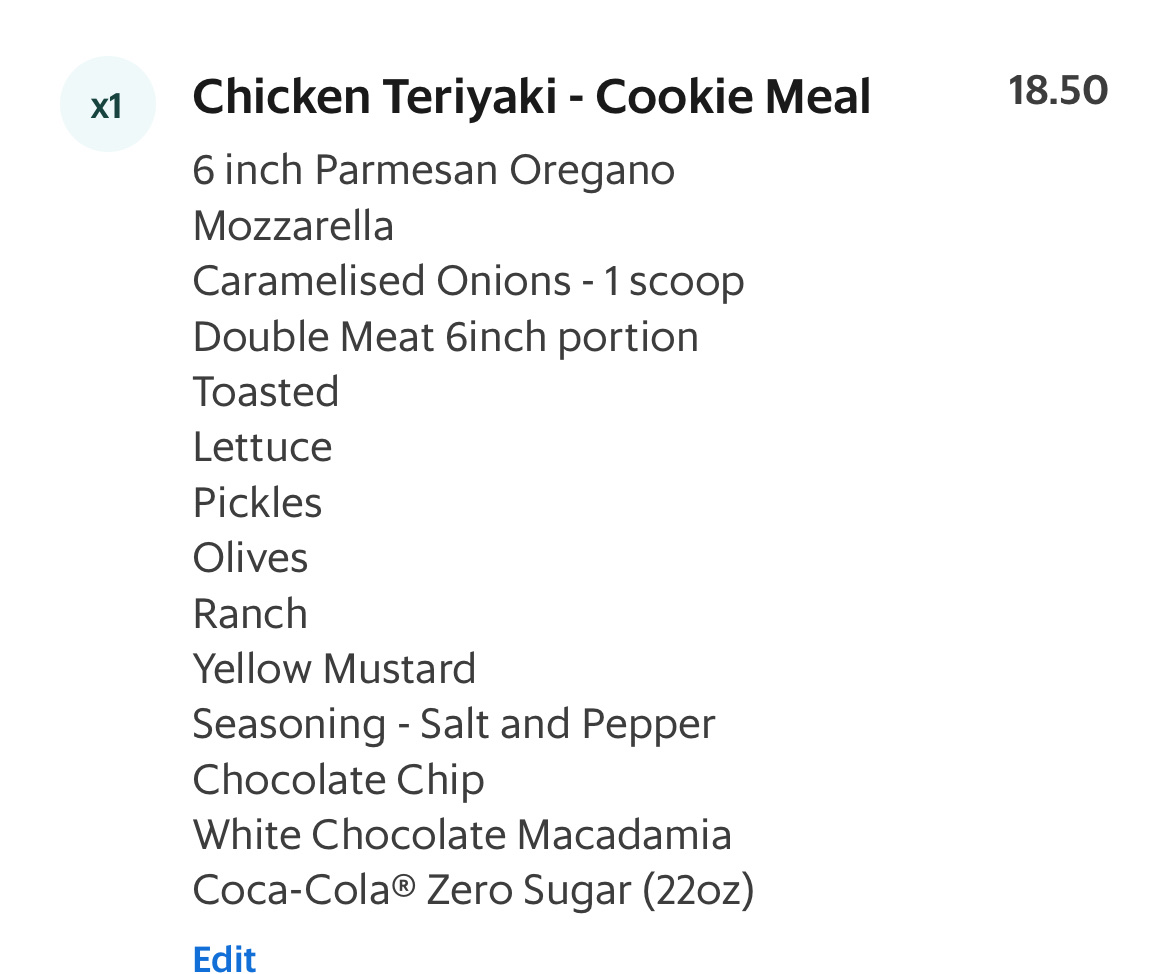The width and height of the screenshot is (1170, 974).
Task: Click the Mozzarella ingredient line
Action: click(293, 225)
